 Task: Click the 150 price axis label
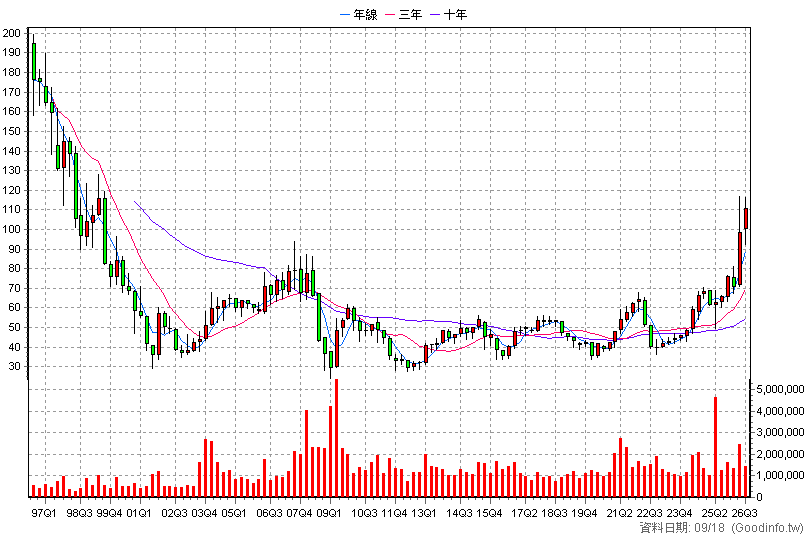[x=11, y=131]
